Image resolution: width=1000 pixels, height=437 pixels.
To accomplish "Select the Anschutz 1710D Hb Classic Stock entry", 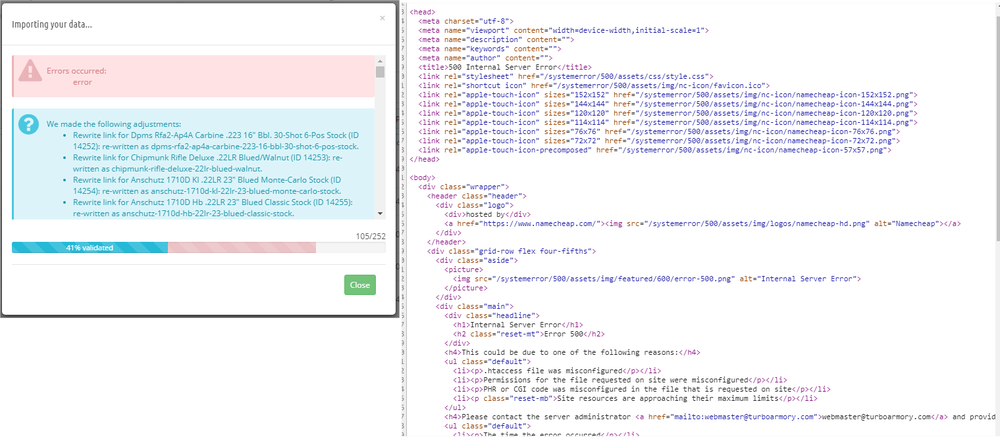I will point(214,207).
